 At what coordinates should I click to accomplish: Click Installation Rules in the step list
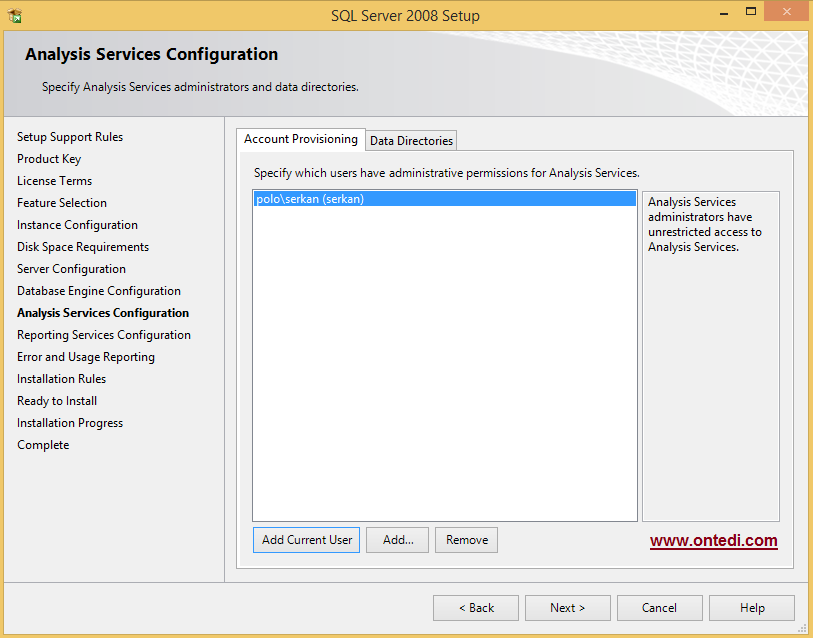pos(61,379)
